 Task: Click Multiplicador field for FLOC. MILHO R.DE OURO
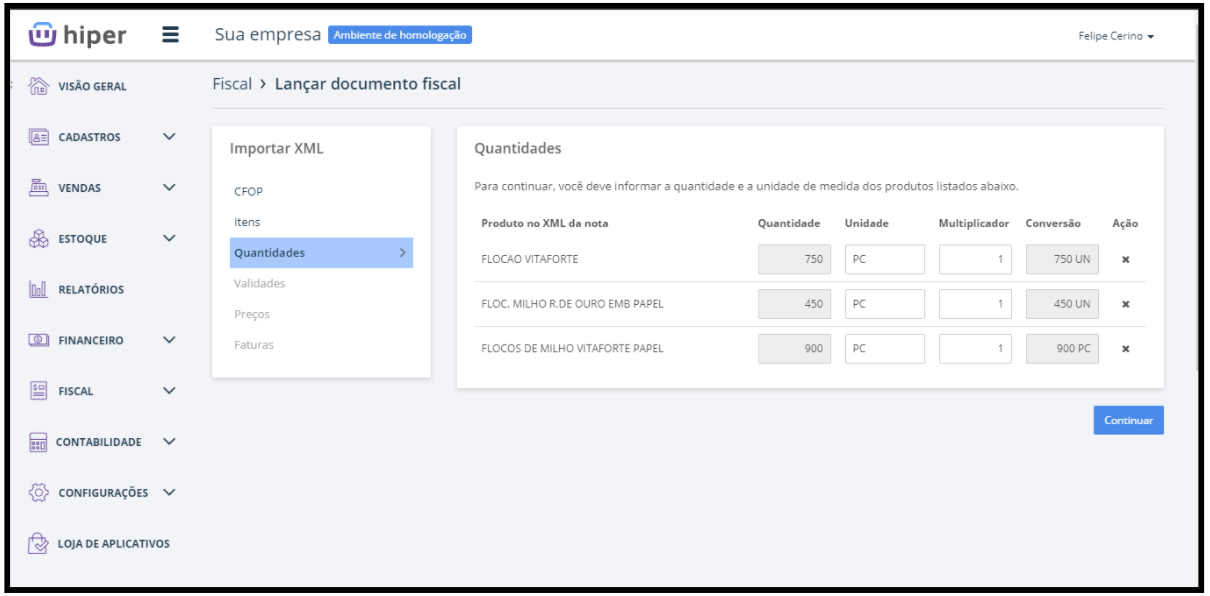pos(977,304)
